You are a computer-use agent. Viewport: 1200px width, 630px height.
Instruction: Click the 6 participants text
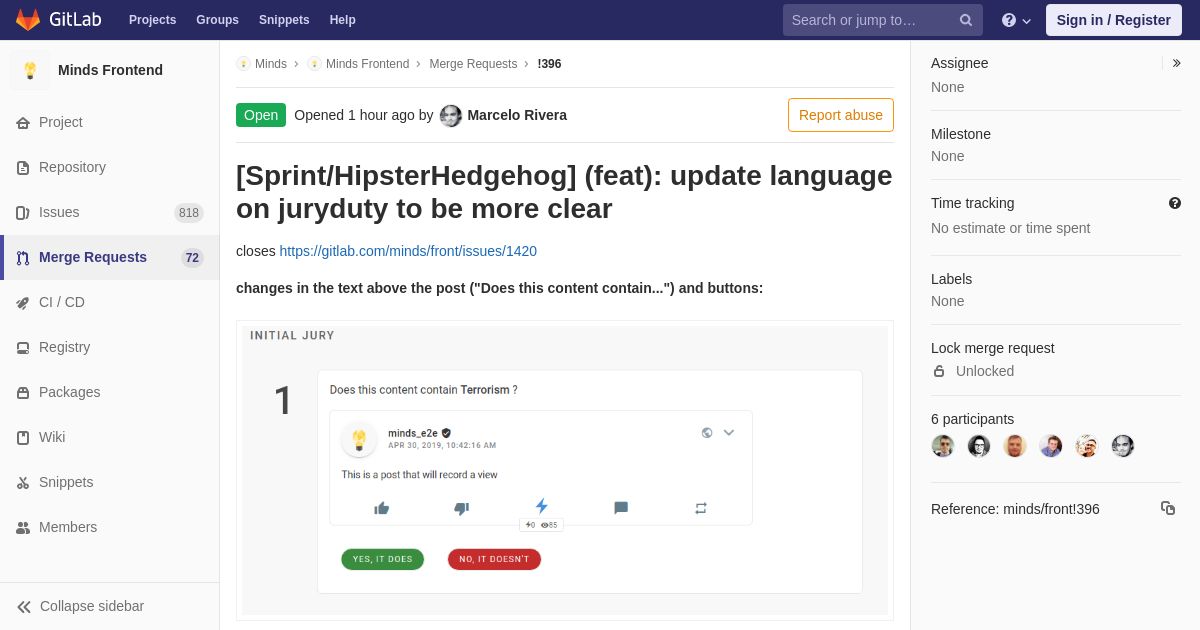coord(972,419)
